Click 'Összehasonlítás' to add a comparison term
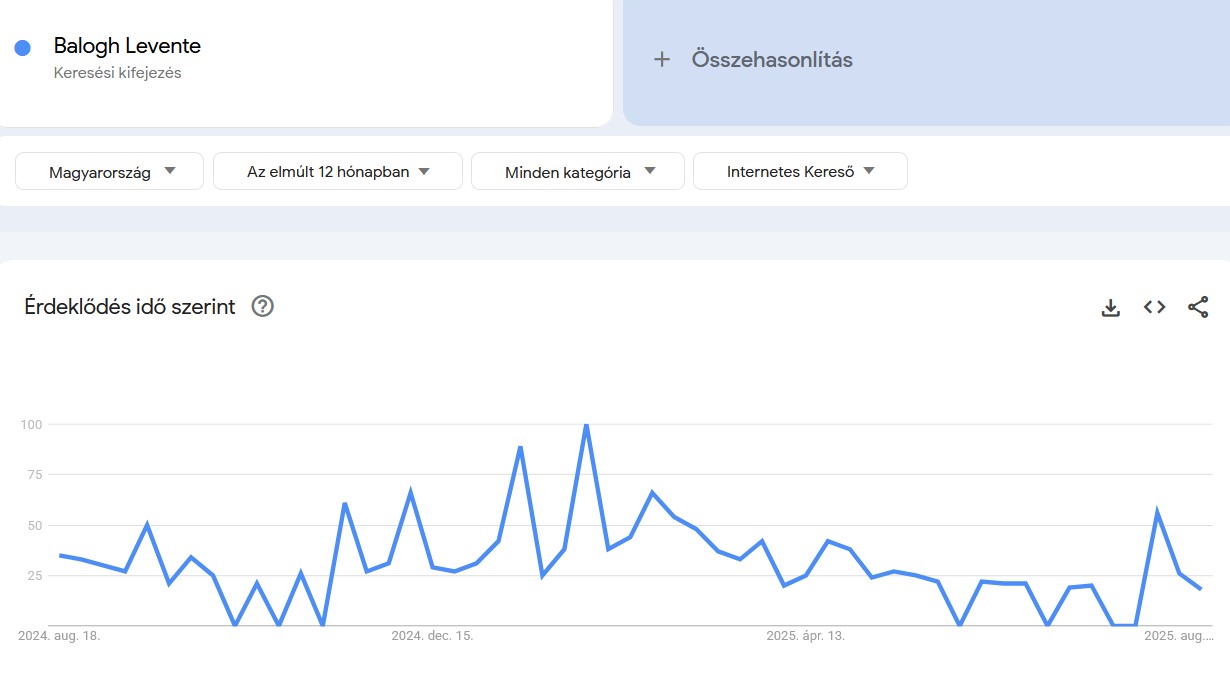Viewport: 1230px width, 684px height. [x=771, y=59]
